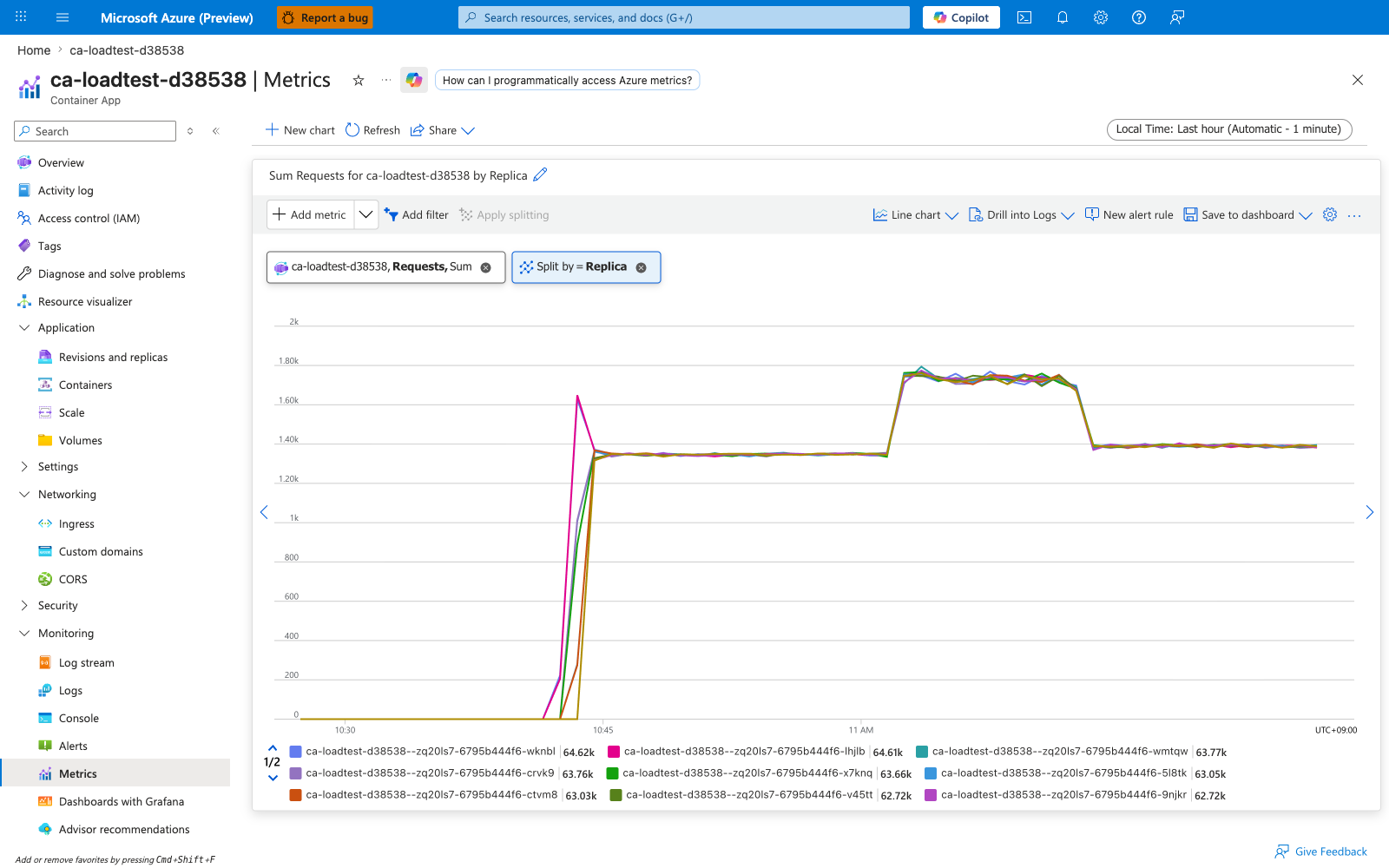
Task: Create a New alert rule
Action: tap(1129, 215)
